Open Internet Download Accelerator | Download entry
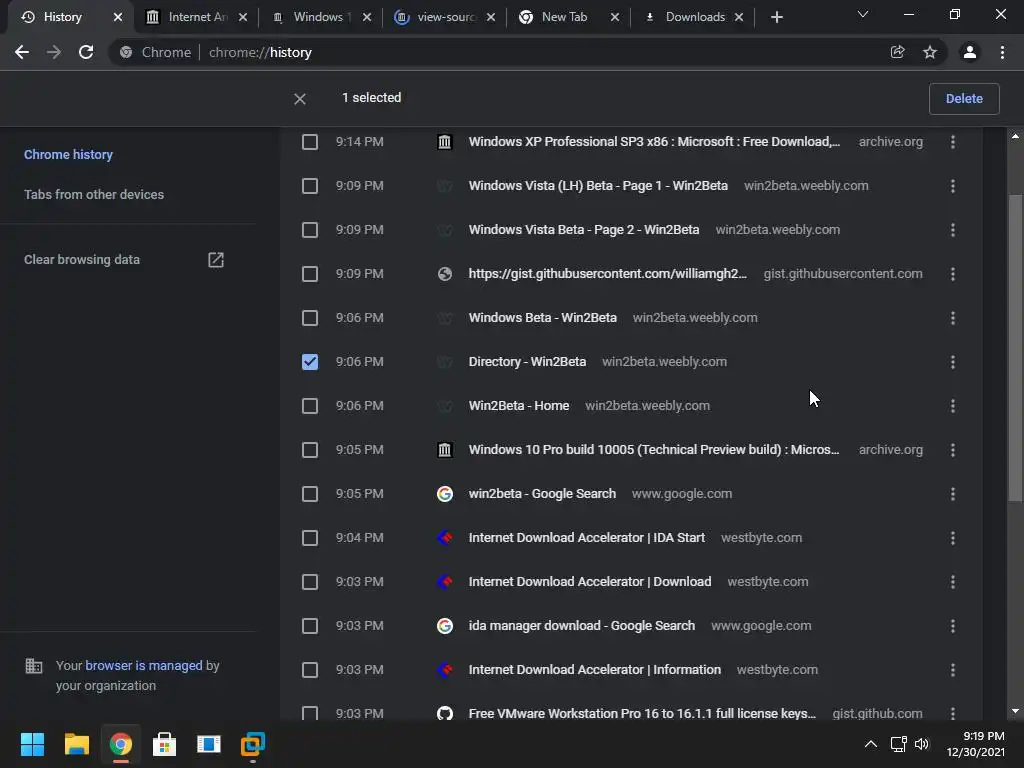The width and height of the screenshot is (1024, 768). coord(590,582)
